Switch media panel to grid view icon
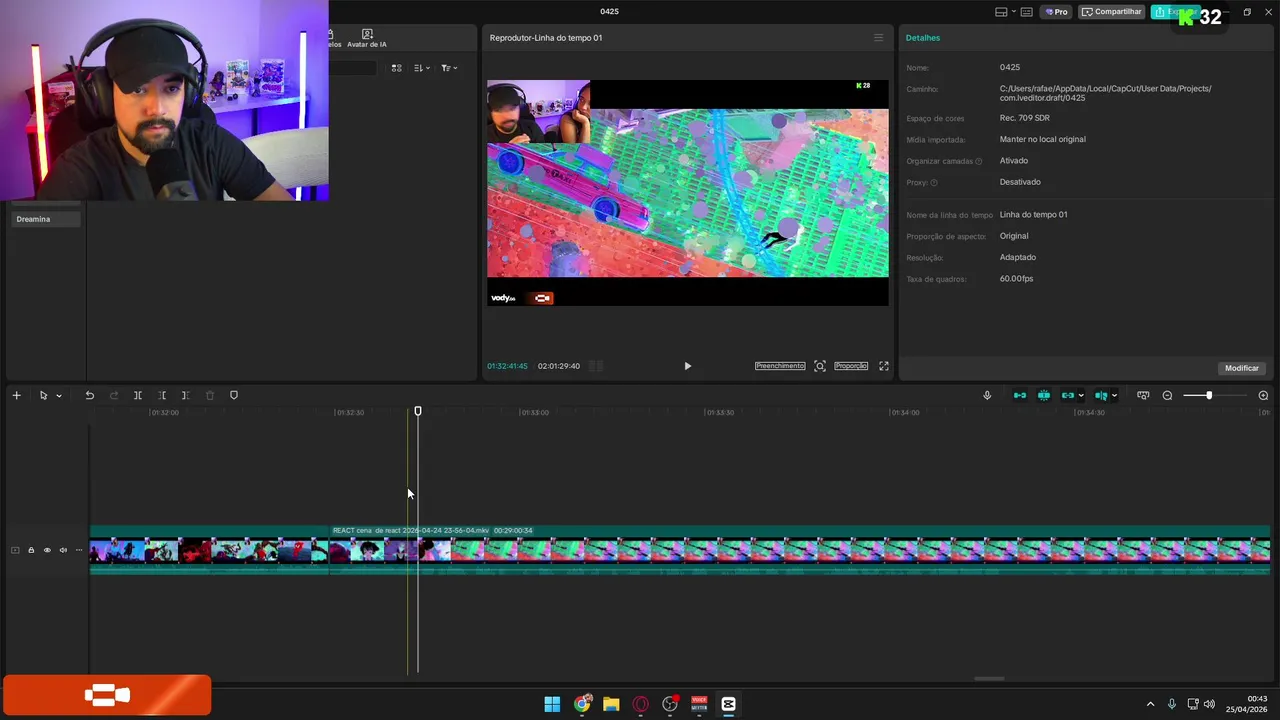1280x720 pixels. click(x=396, y=68)
